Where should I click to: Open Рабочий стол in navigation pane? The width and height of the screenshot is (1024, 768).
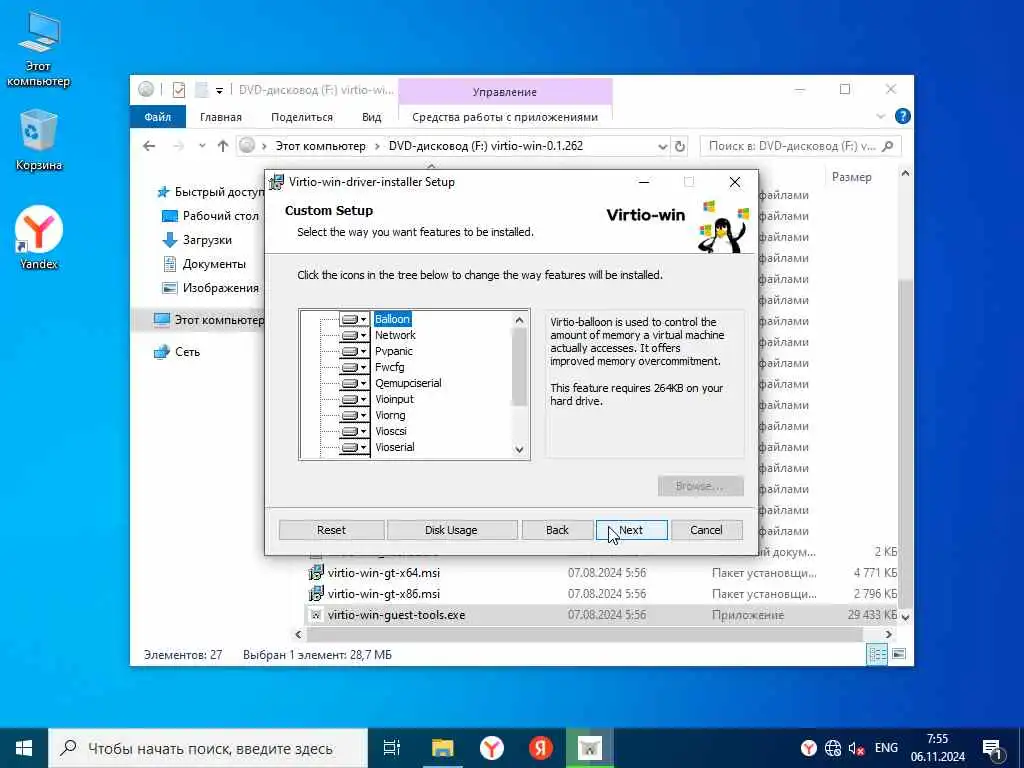(210, 216)
